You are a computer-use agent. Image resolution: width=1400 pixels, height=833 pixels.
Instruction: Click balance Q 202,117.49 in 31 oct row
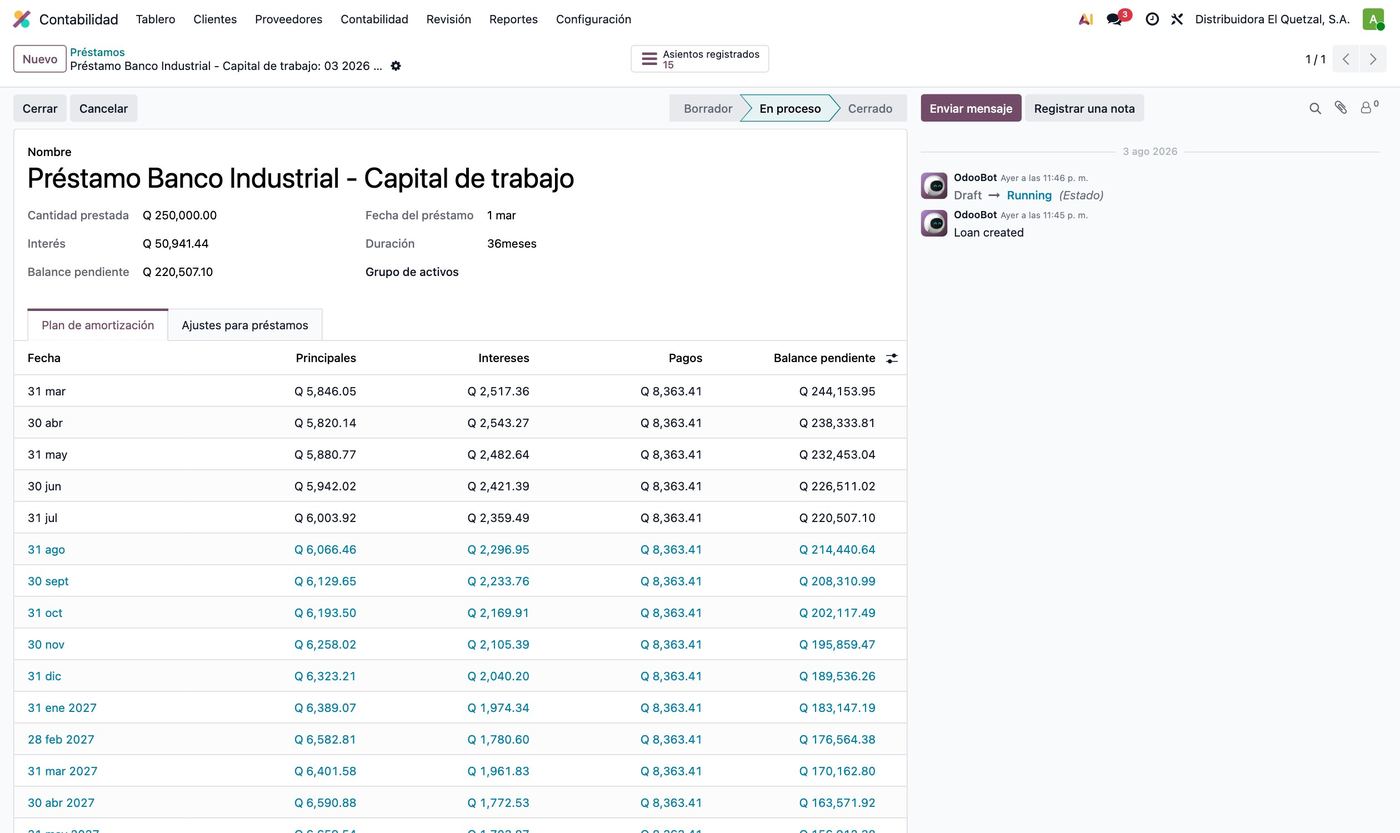[837, 613]
